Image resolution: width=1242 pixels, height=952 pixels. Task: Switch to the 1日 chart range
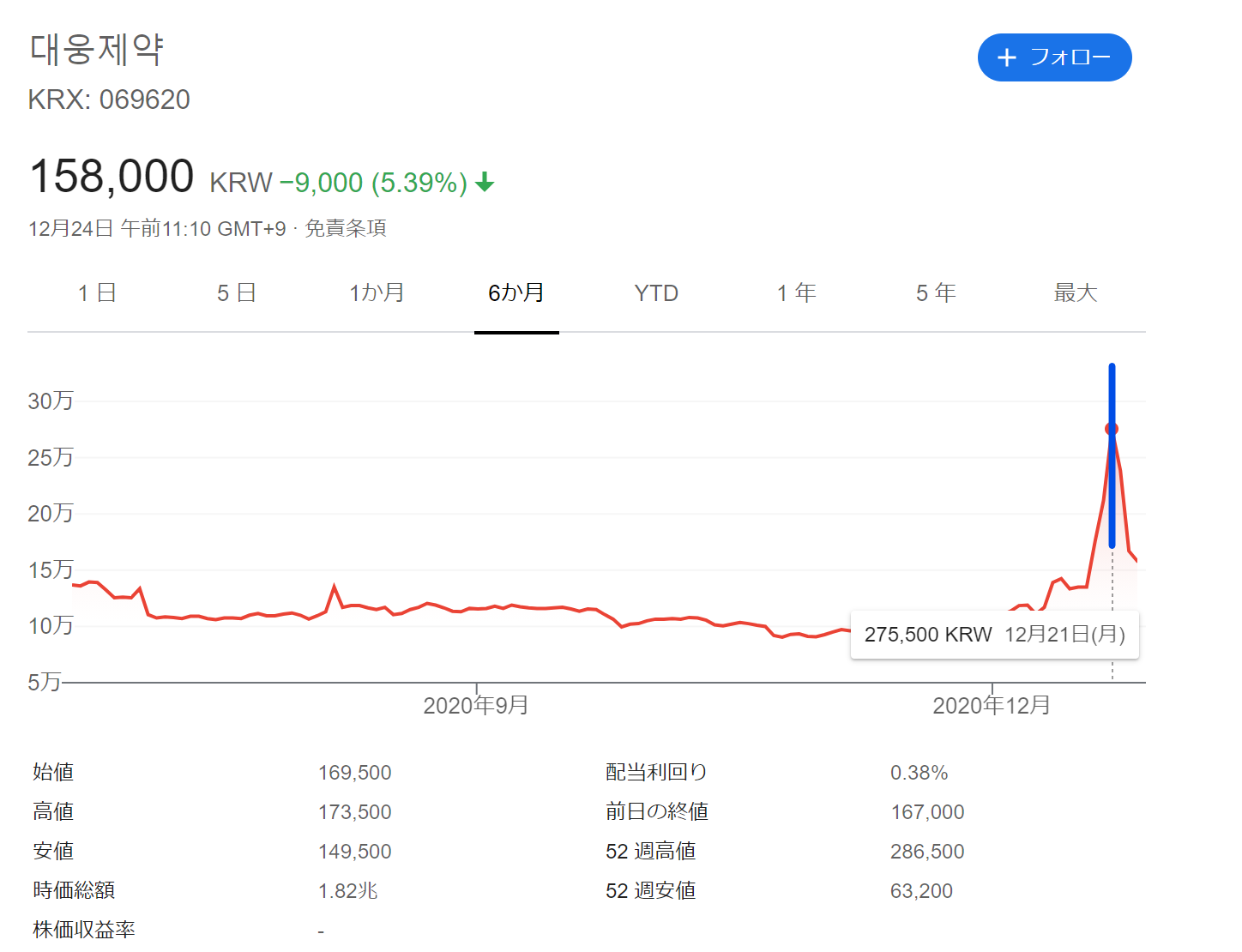tap(97, 292)
